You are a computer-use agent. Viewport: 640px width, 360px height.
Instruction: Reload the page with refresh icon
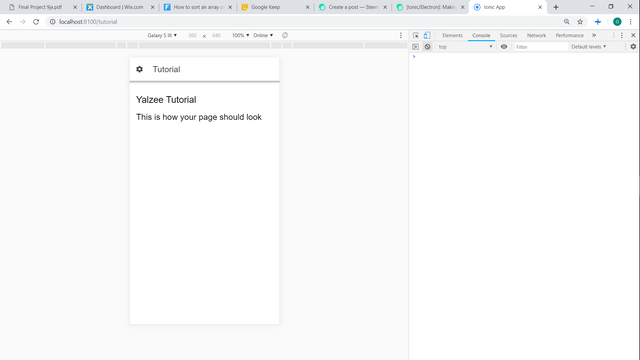tap(36, 22)
